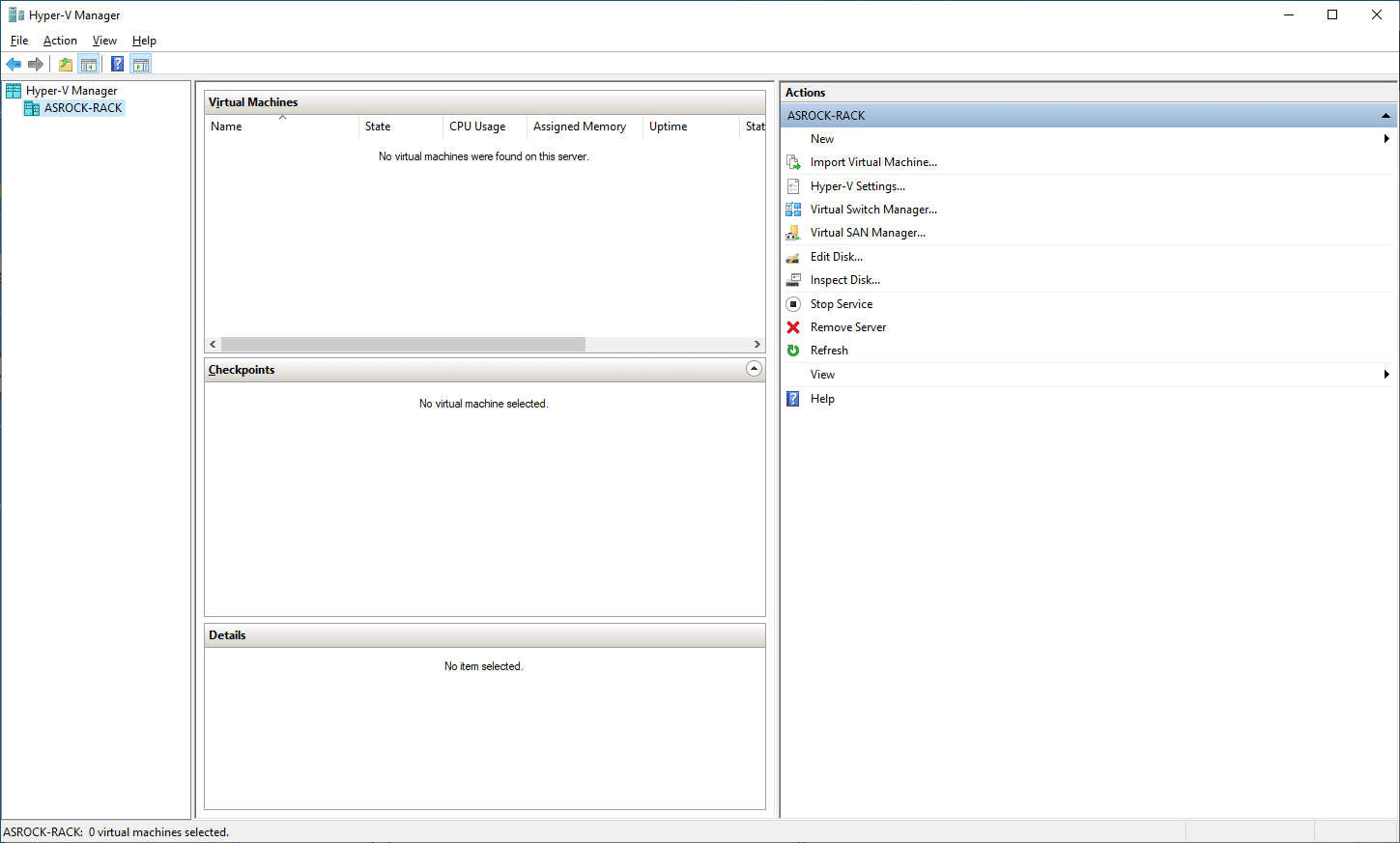The width and height of the screenshot is (1400, 843).
Task: Click the Inspect Disk icon
Action: (x=793, y=280)
